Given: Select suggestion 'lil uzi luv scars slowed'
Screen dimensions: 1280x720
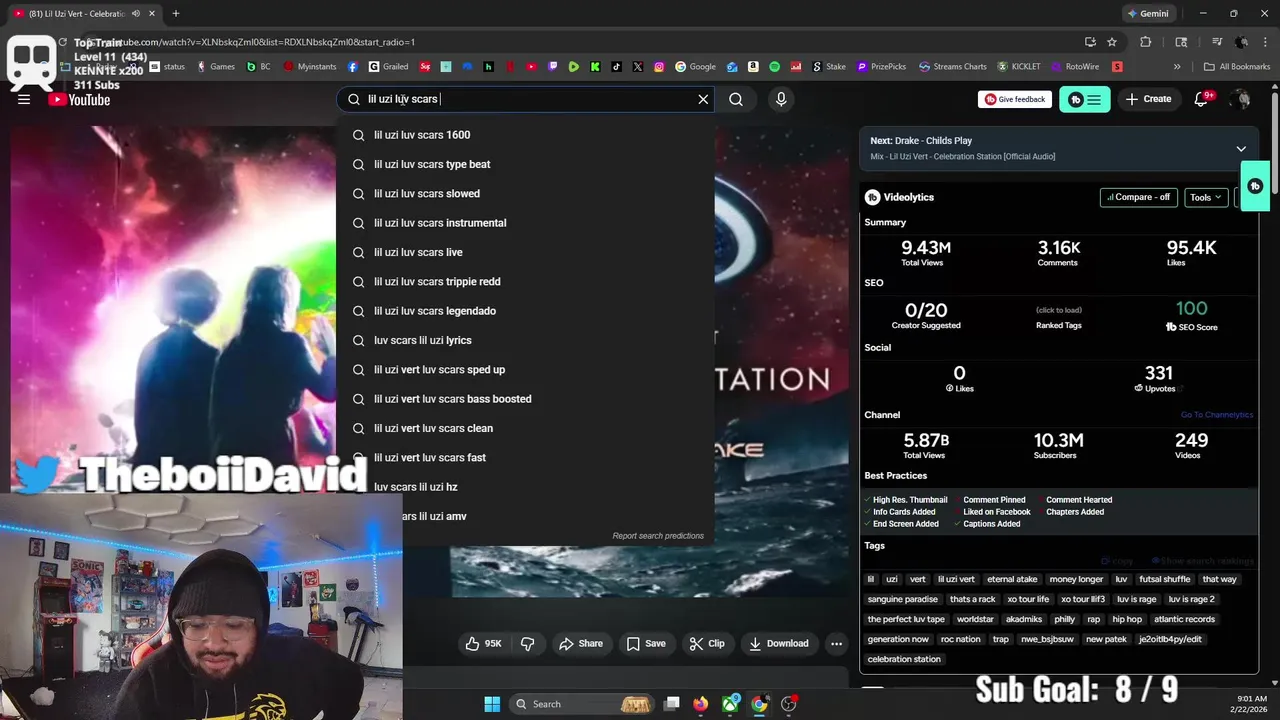Looking at the screenshot, I should (x=526, y=194).
